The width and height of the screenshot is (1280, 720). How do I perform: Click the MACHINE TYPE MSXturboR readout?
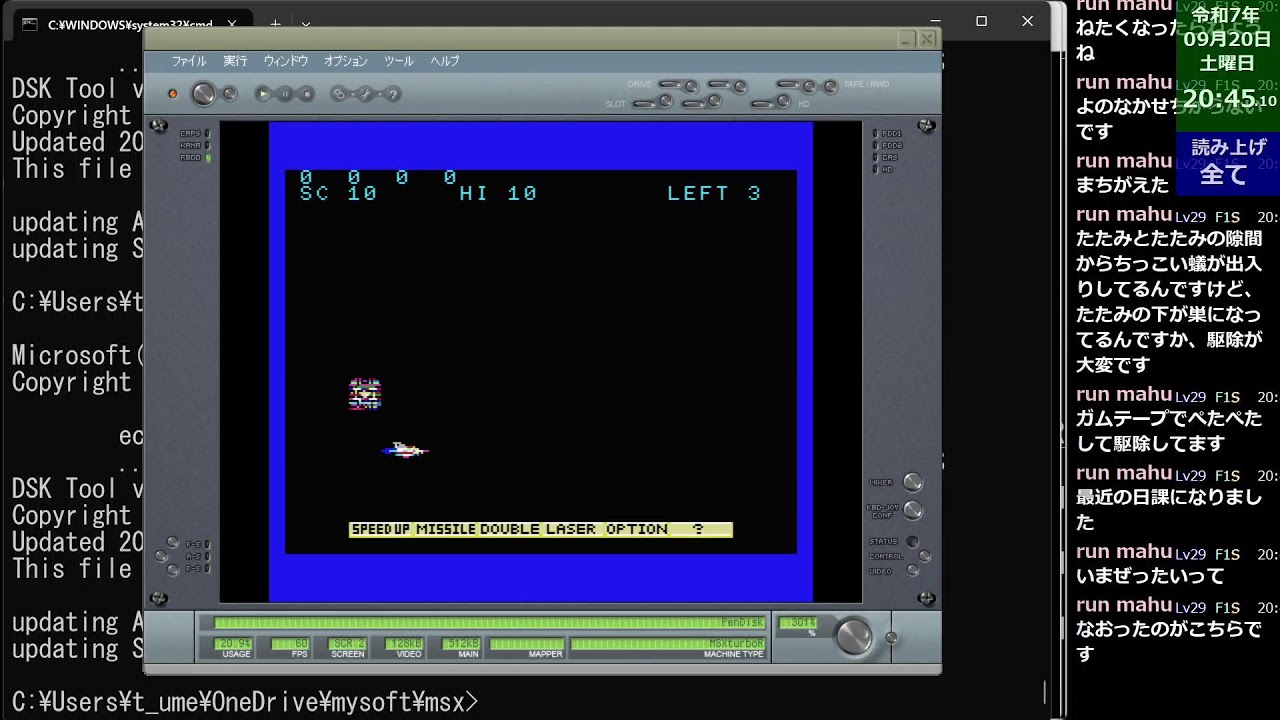click(x=668, y=644)
